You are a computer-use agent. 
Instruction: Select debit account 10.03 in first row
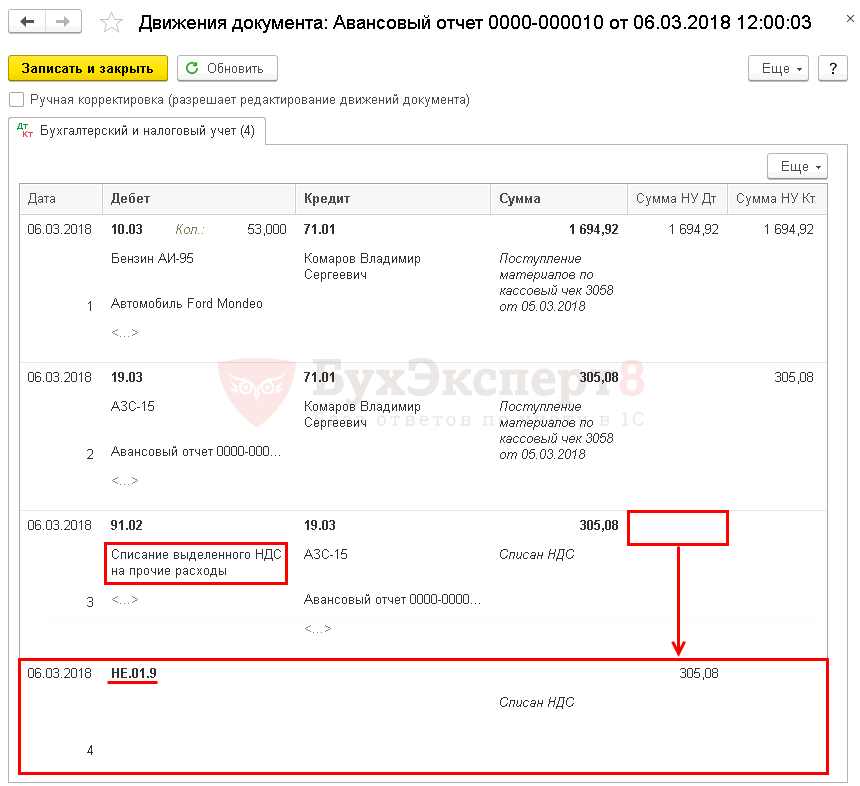[x=127, y=229]
